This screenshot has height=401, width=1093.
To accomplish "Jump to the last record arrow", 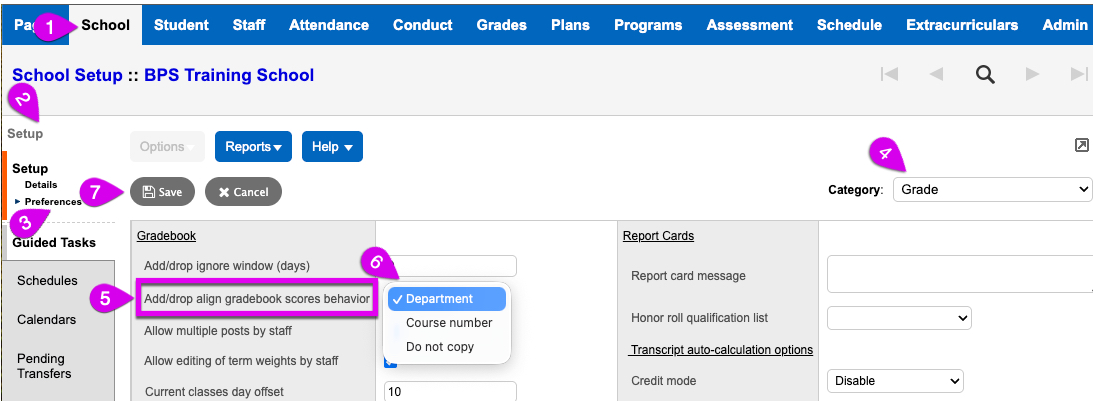I will 1078,74.
